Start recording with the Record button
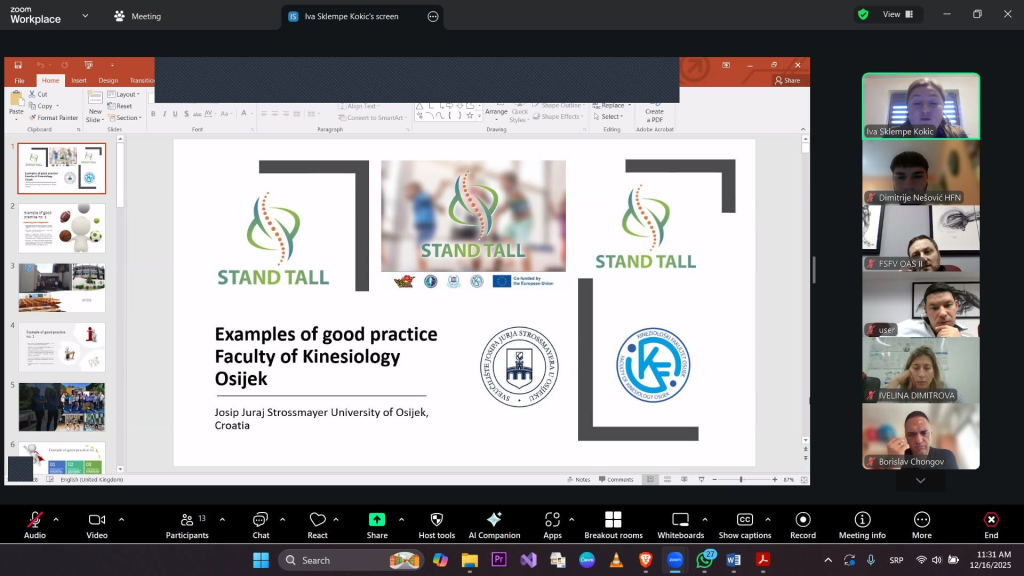 [803, 525]
